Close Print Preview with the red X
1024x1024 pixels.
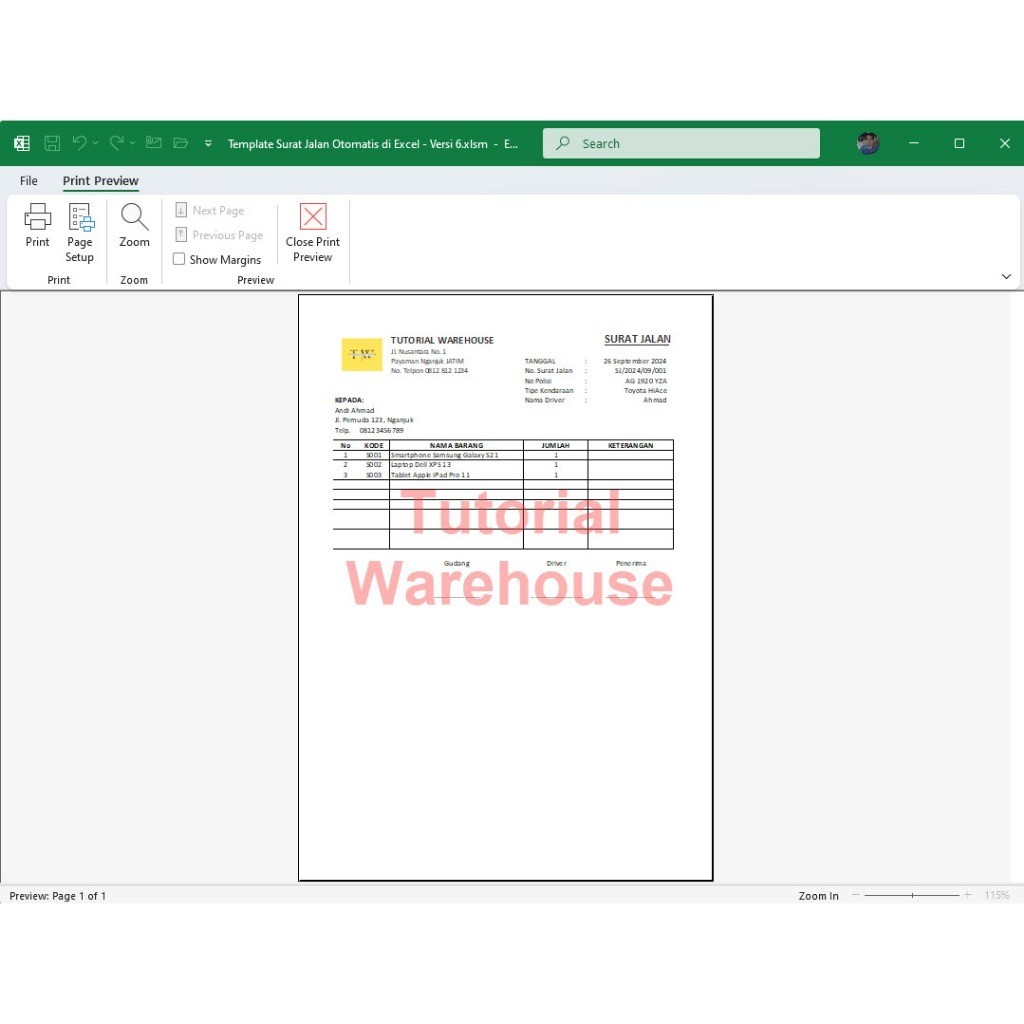pos(313,232)
